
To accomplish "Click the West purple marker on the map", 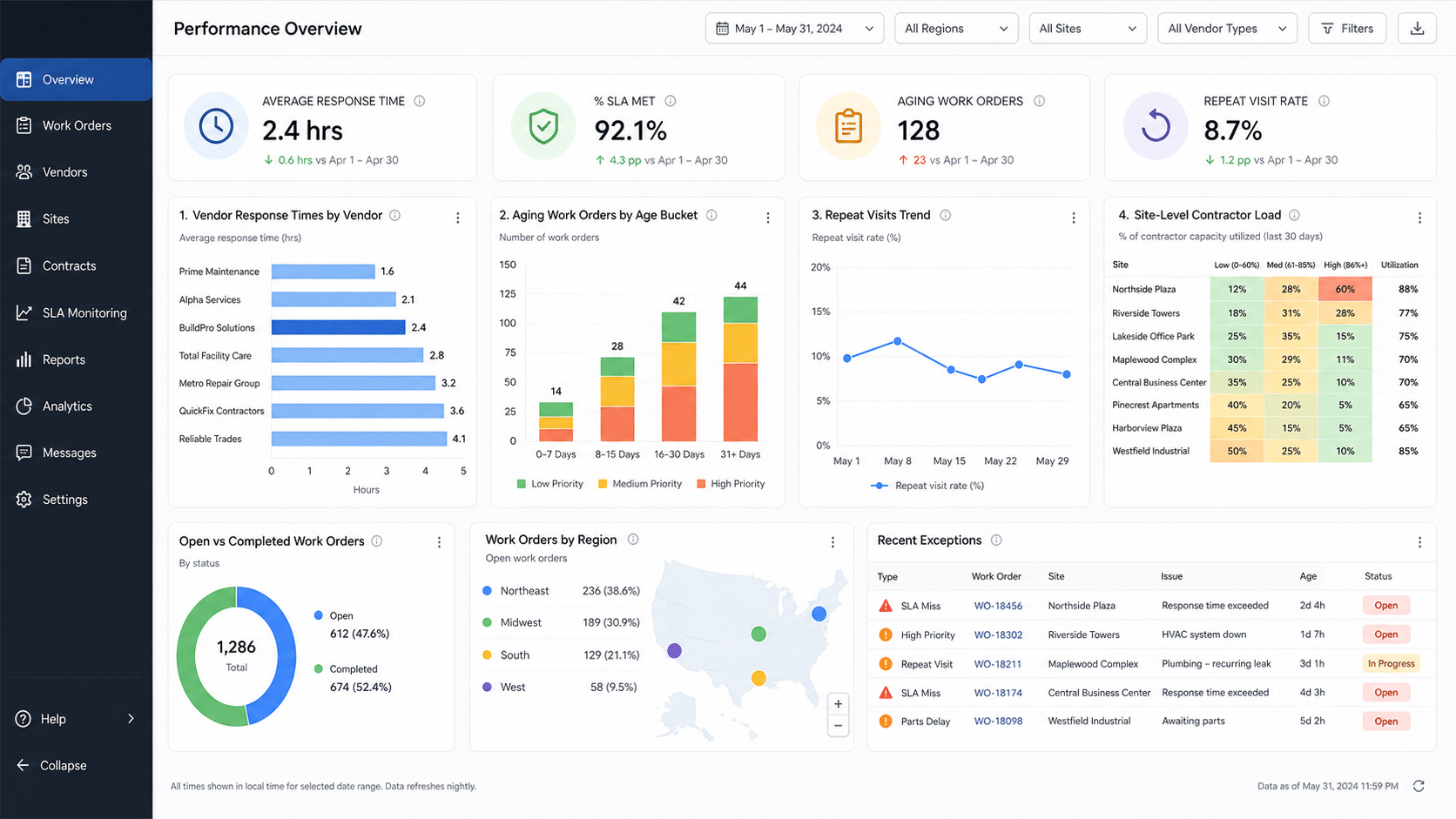I will point(674,650).
